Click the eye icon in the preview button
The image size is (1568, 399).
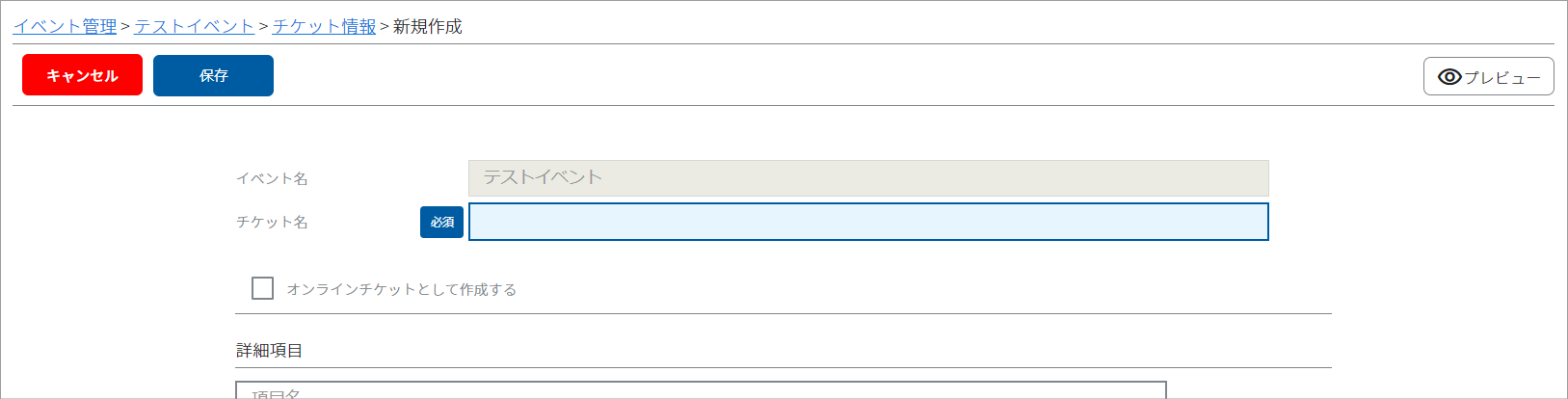point(1449,77)
